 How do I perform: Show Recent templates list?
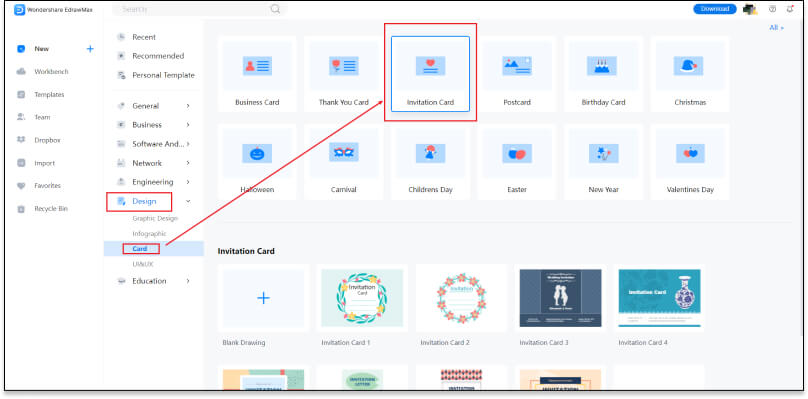point(144,37)
